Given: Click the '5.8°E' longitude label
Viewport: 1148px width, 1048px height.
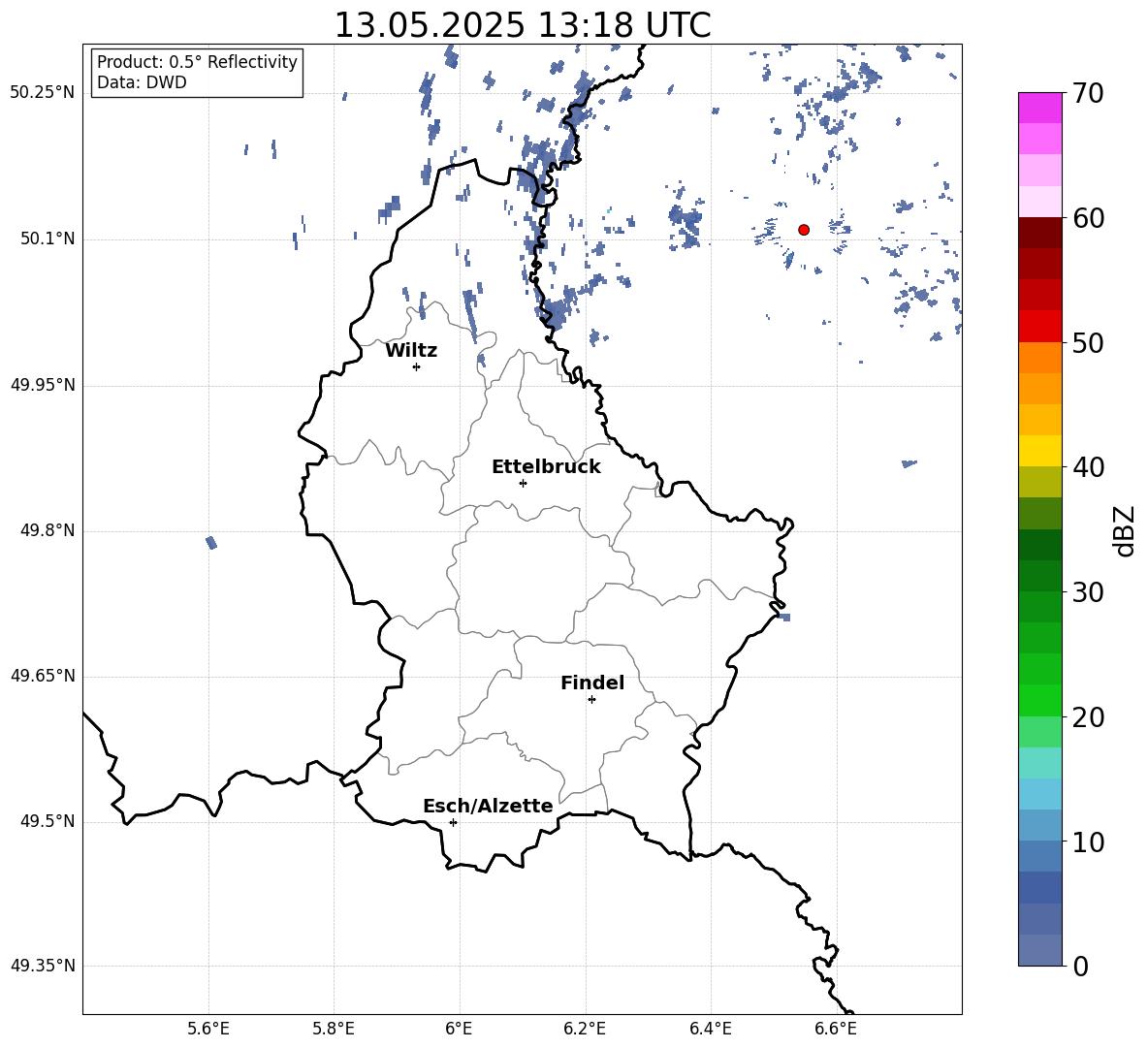Looking at the screenshot, I should tap(334, 1029).
